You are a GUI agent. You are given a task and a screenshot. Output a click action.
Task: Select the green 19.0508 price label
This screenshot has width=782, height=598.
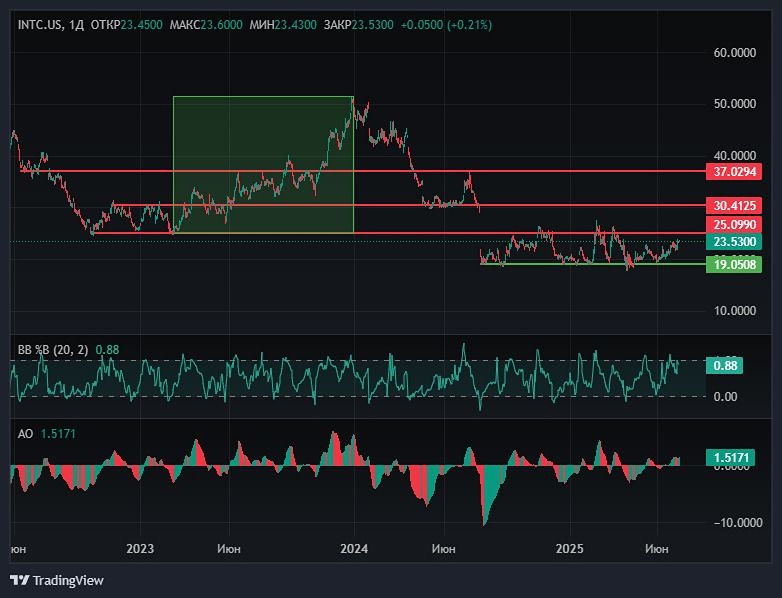(x=734, y=265)
